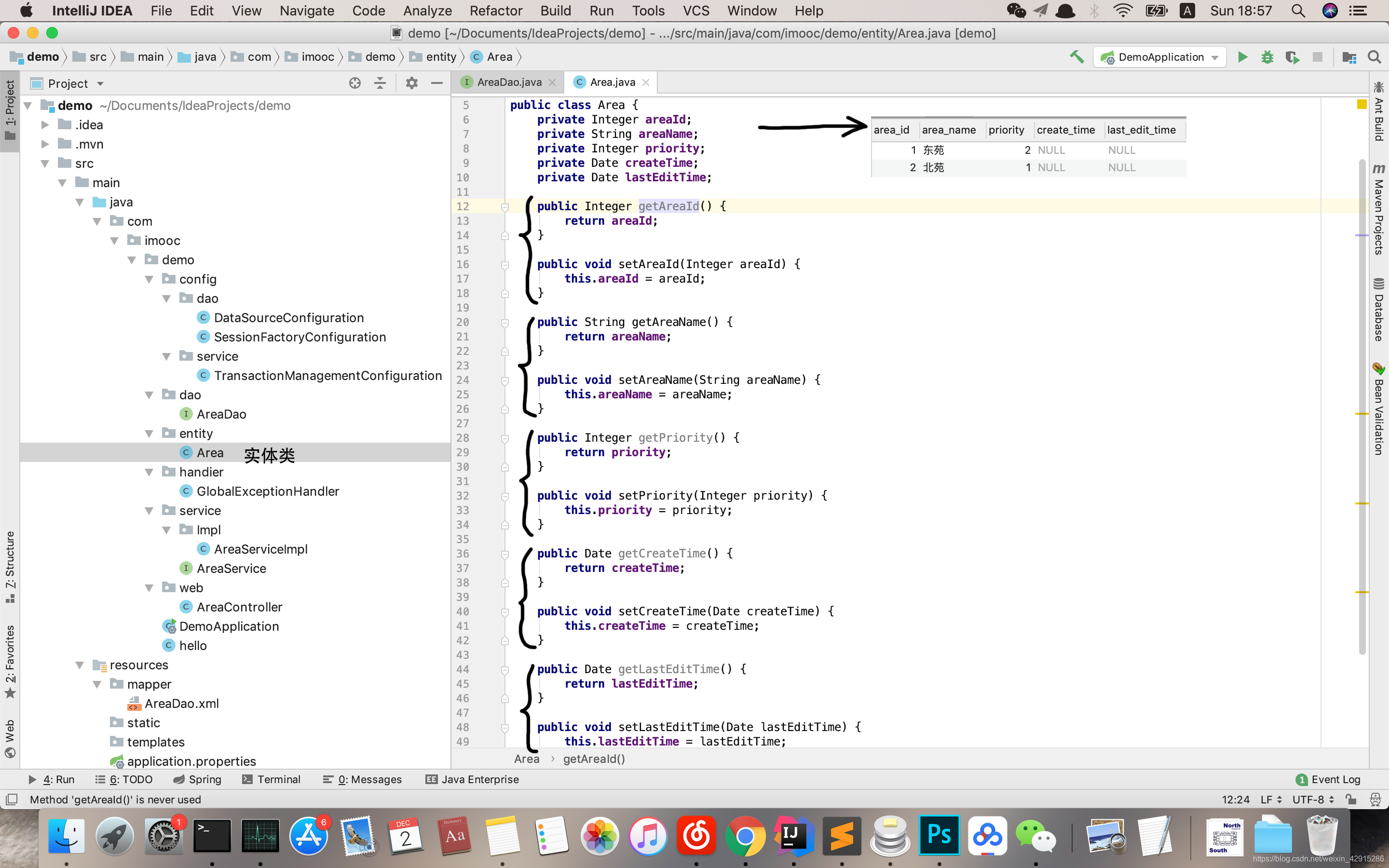Collapse the handier package
This screenshot has width=1389, height=868.
pyautogui.click(x=149, y=473)
